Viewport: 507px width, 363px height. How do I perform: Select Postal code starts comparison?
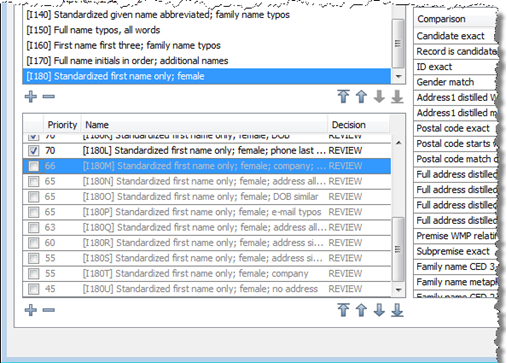456,143
